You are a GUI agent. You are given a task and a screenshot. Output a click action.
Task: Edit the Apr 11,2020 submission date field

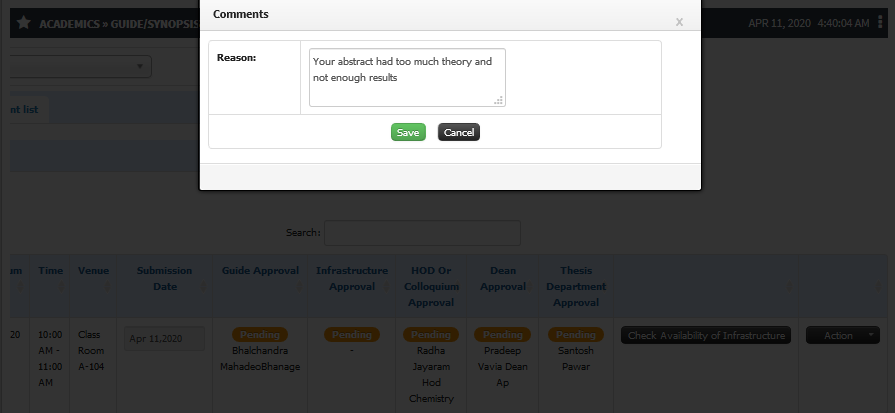[x=164, y=339]
